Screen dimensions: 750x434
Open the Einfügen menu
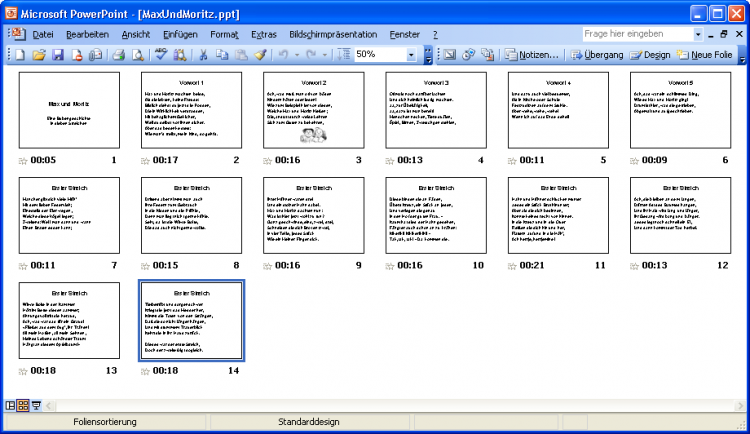click(x=179, y=34)
